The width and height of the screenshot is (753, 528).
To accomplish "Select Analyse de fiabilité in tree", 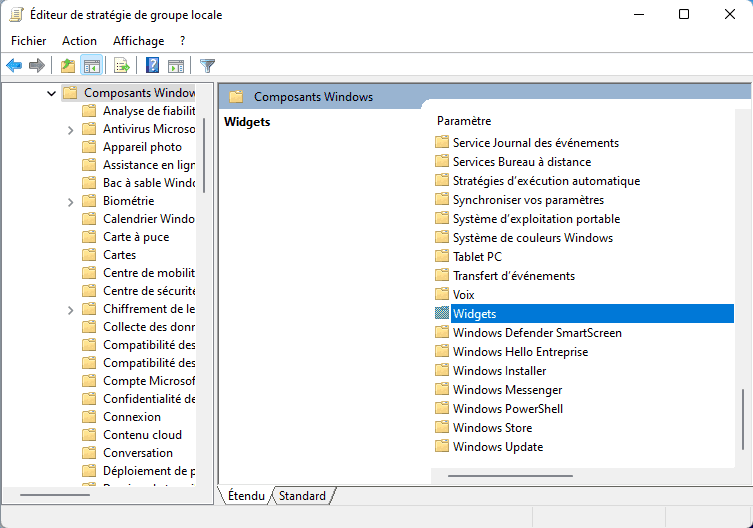I will 149,111.
